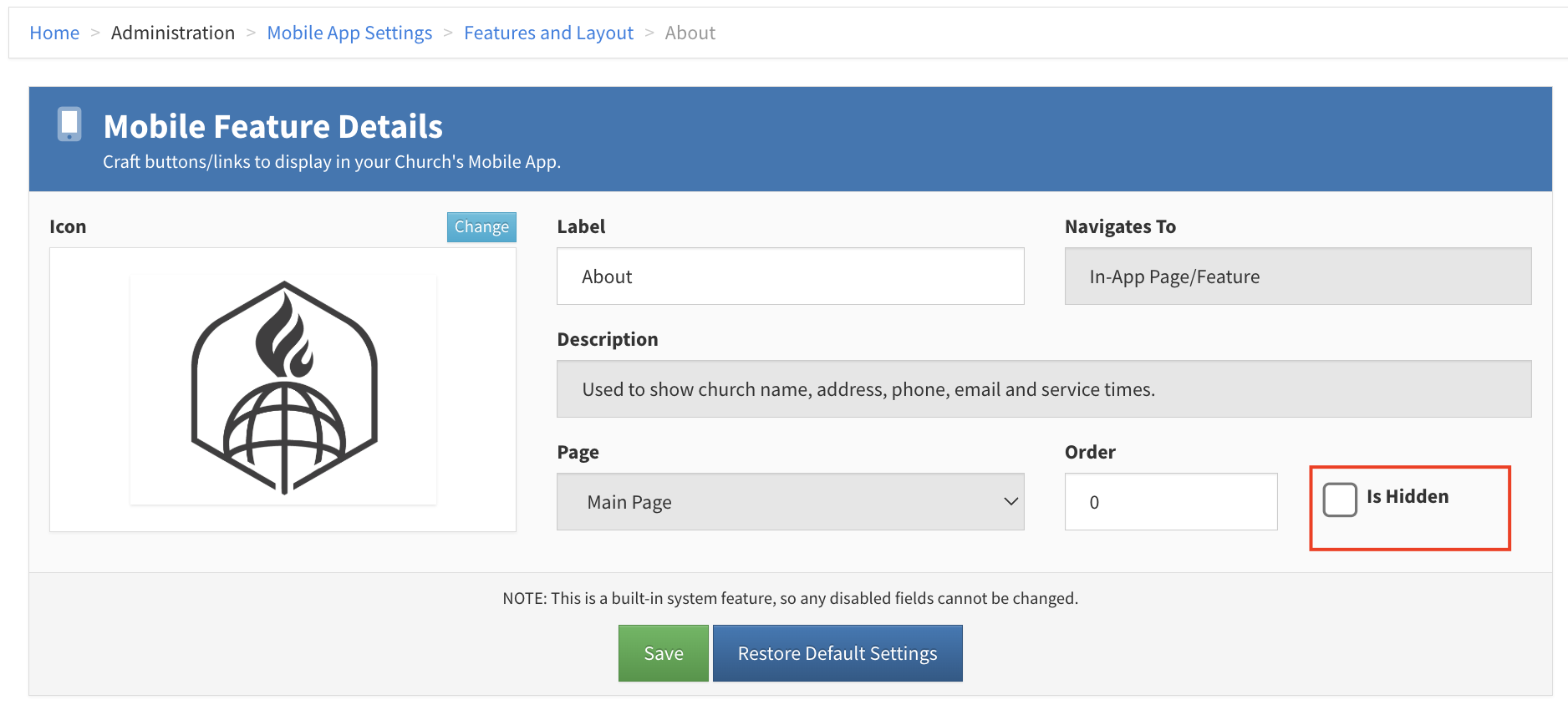Click the About breadcrumb text
The height and width of the screenshot is (705, 1568).
point(690,33)
